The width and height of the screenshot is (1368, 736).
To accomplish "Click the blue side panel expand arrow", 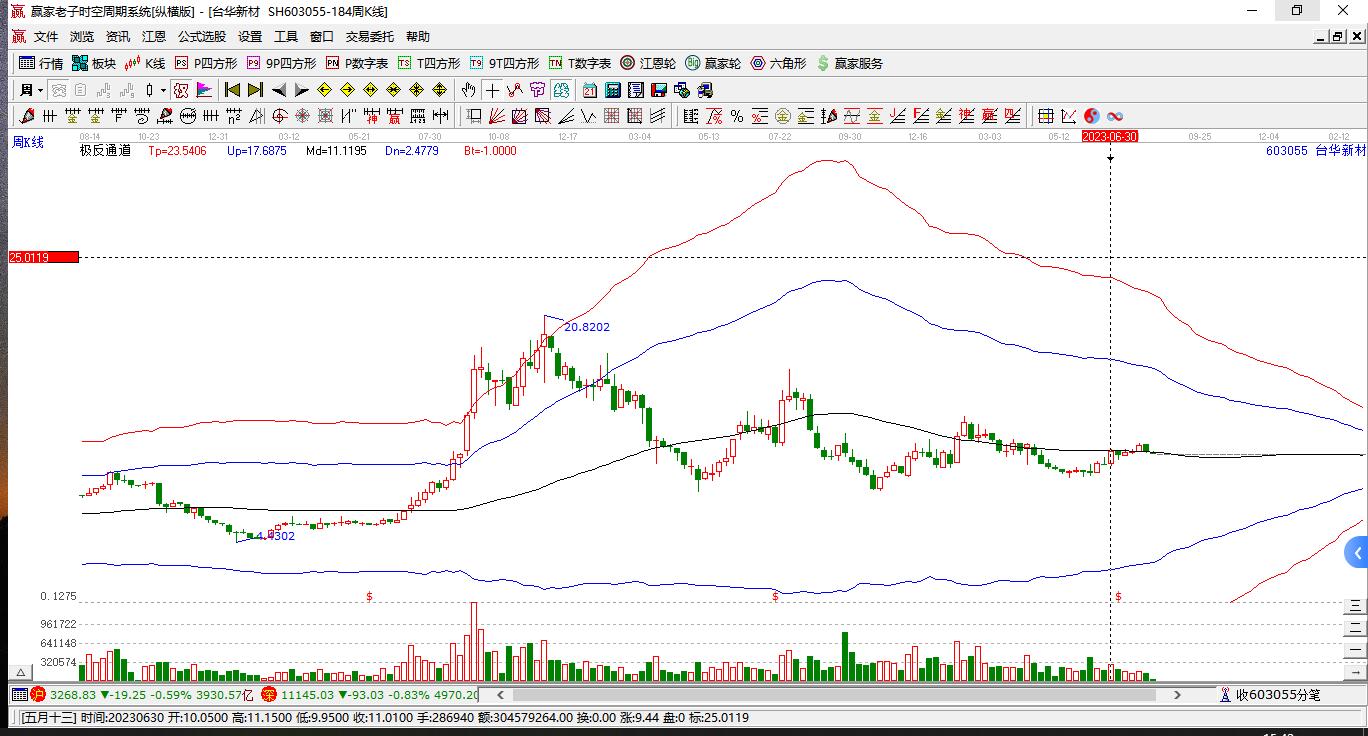I will click(x=1356, y=552).
